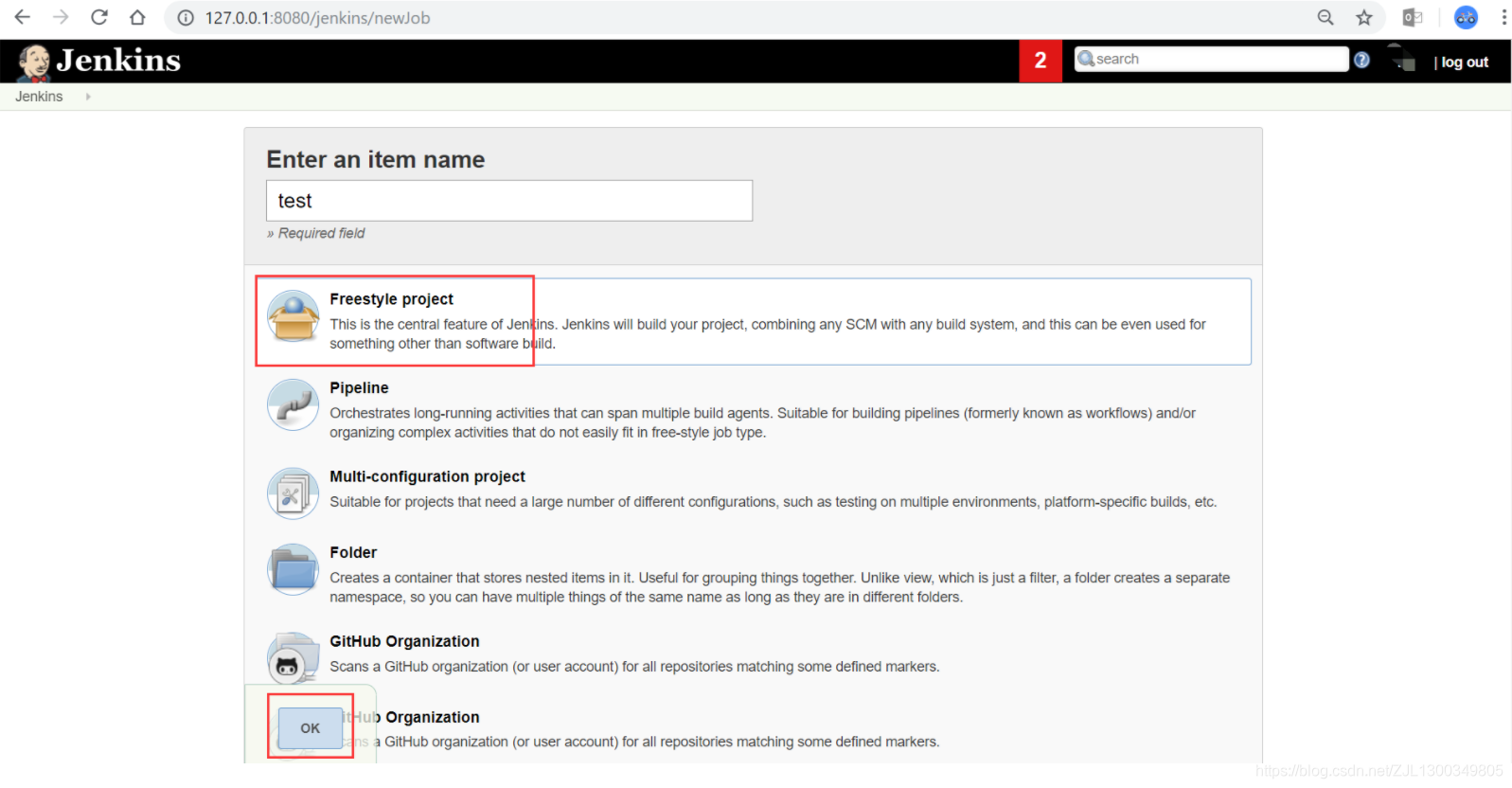This screenshot has width=1512, height=788.
Task: Bookmark this page with the star icon
Action: tap(1364, 17)
